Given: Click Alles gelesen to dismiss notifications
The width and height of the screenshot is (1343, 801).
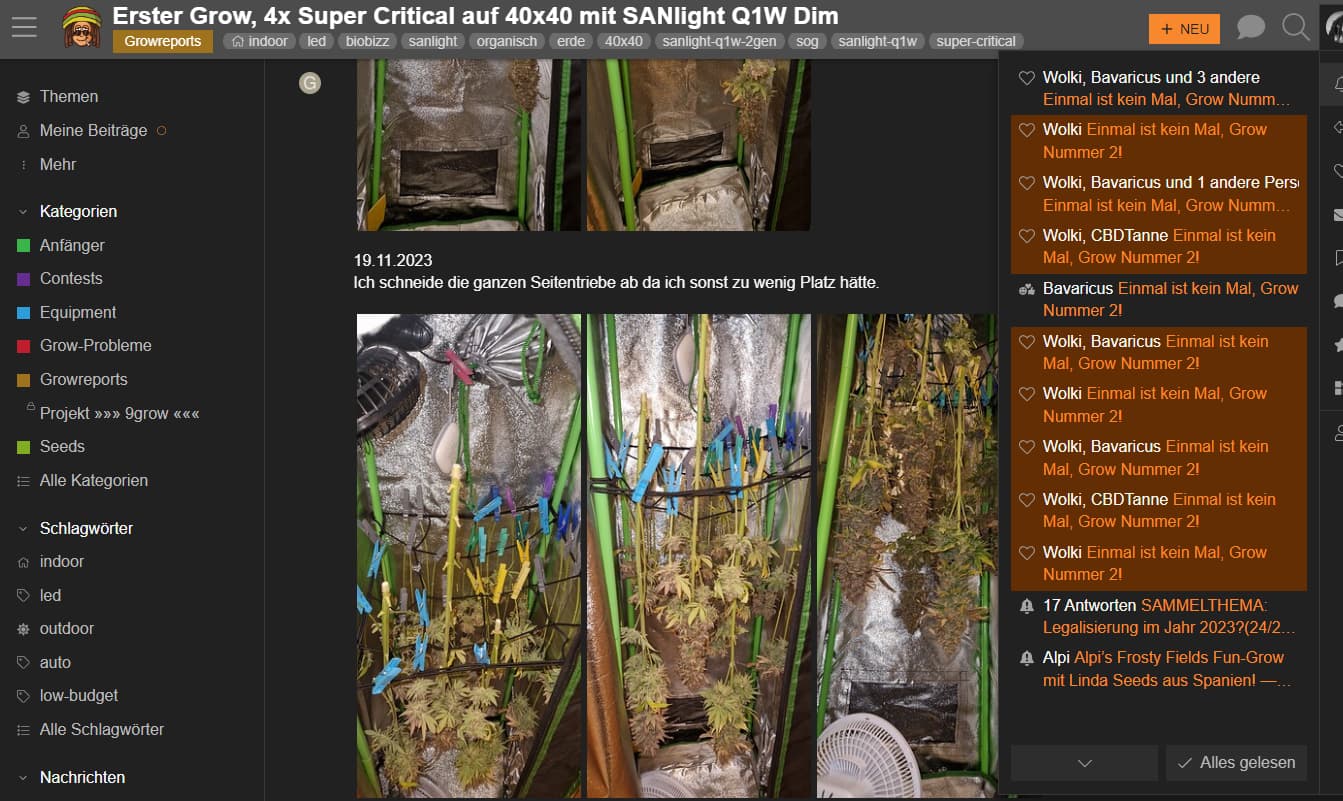Looking at the screenshot, I should (1236, 763).
